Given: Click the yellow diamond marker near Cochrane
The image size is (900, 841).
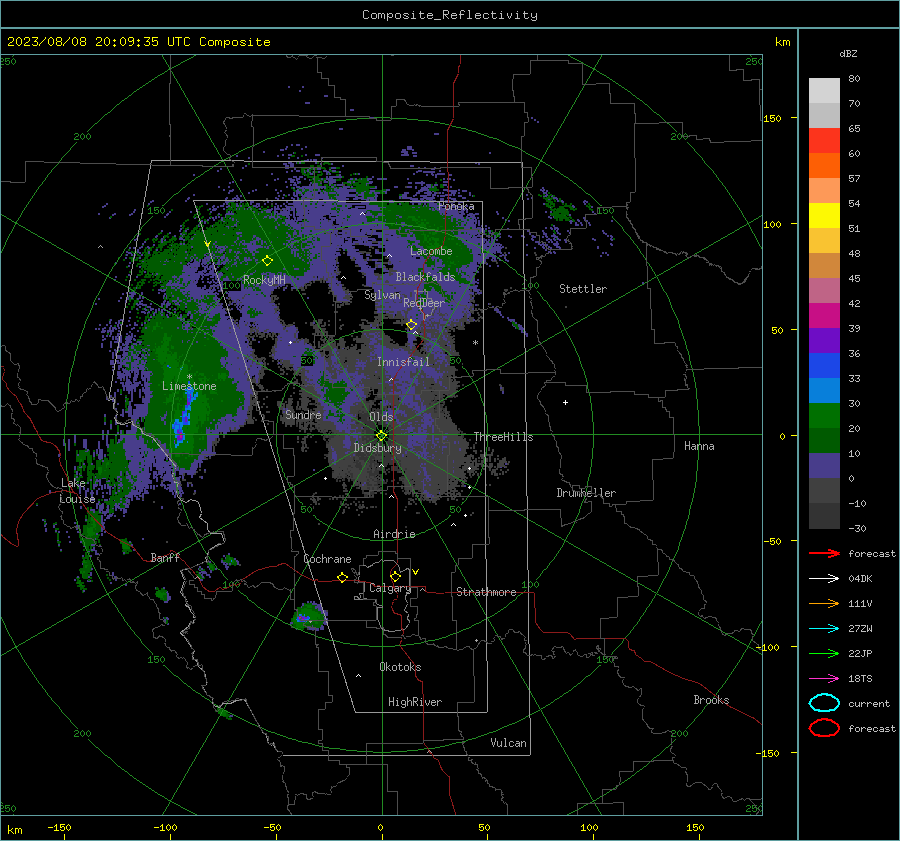Looking at the screenshot, I should pos(343,577).
